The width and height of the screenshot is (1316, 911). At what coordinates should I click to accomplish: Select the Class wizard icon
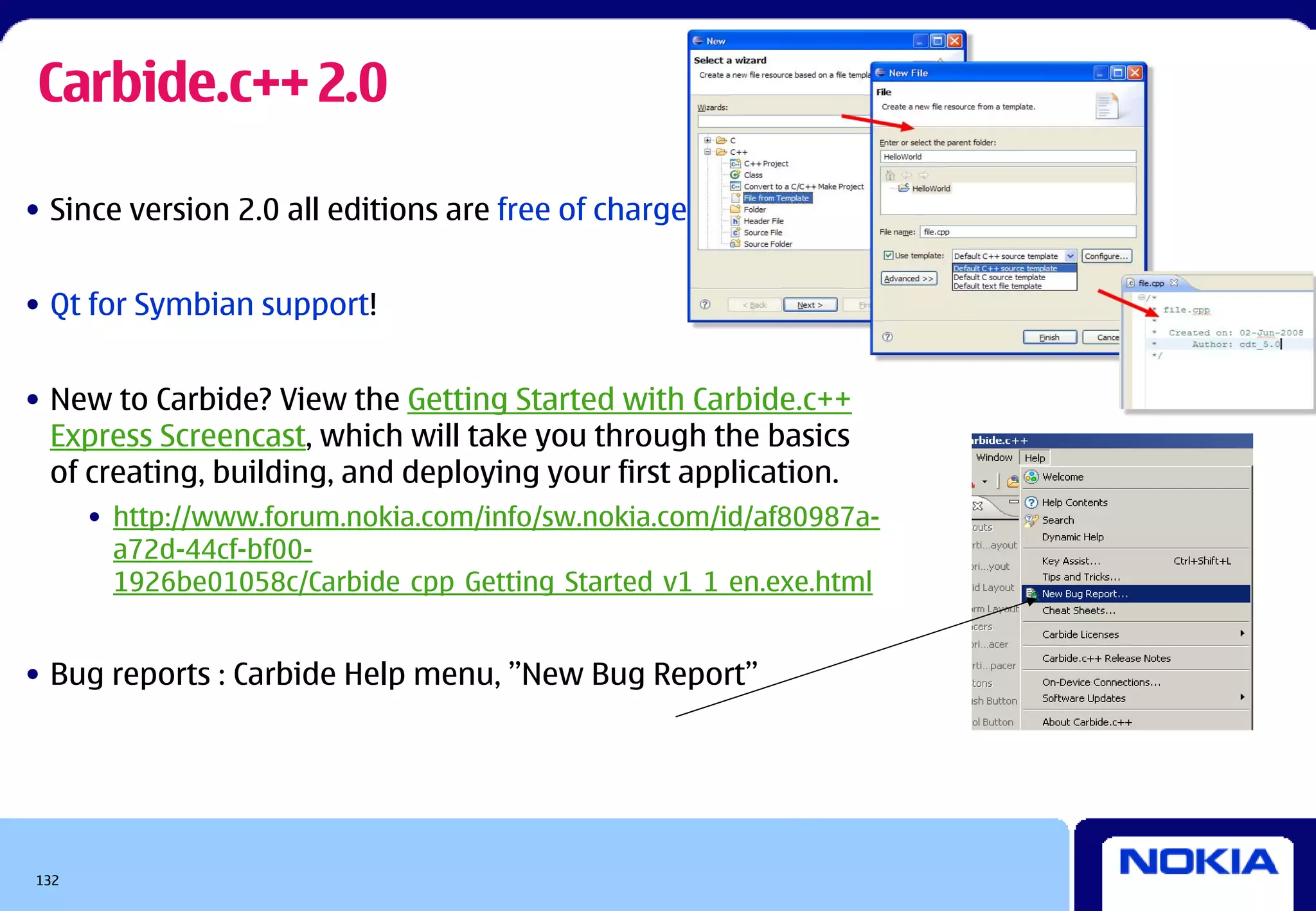pyautogui.click(x=735, y=175)
